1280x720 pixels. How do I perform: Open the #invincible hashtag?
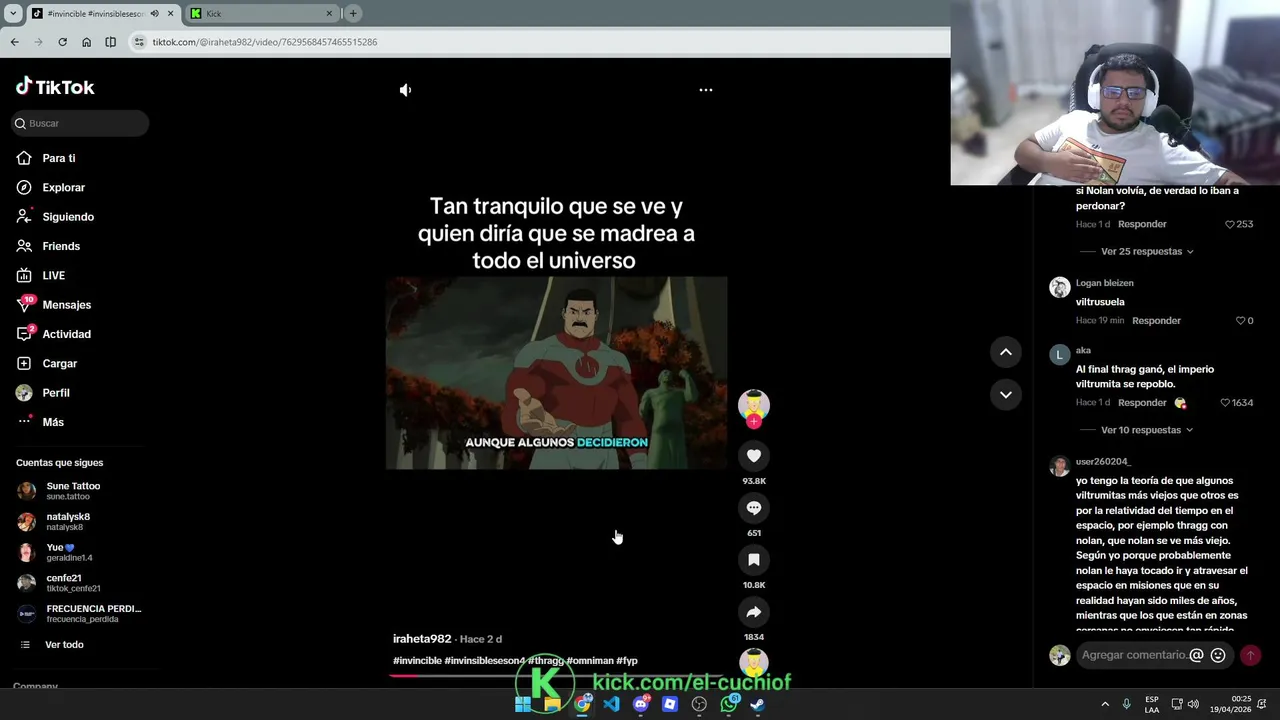(417, 661)
